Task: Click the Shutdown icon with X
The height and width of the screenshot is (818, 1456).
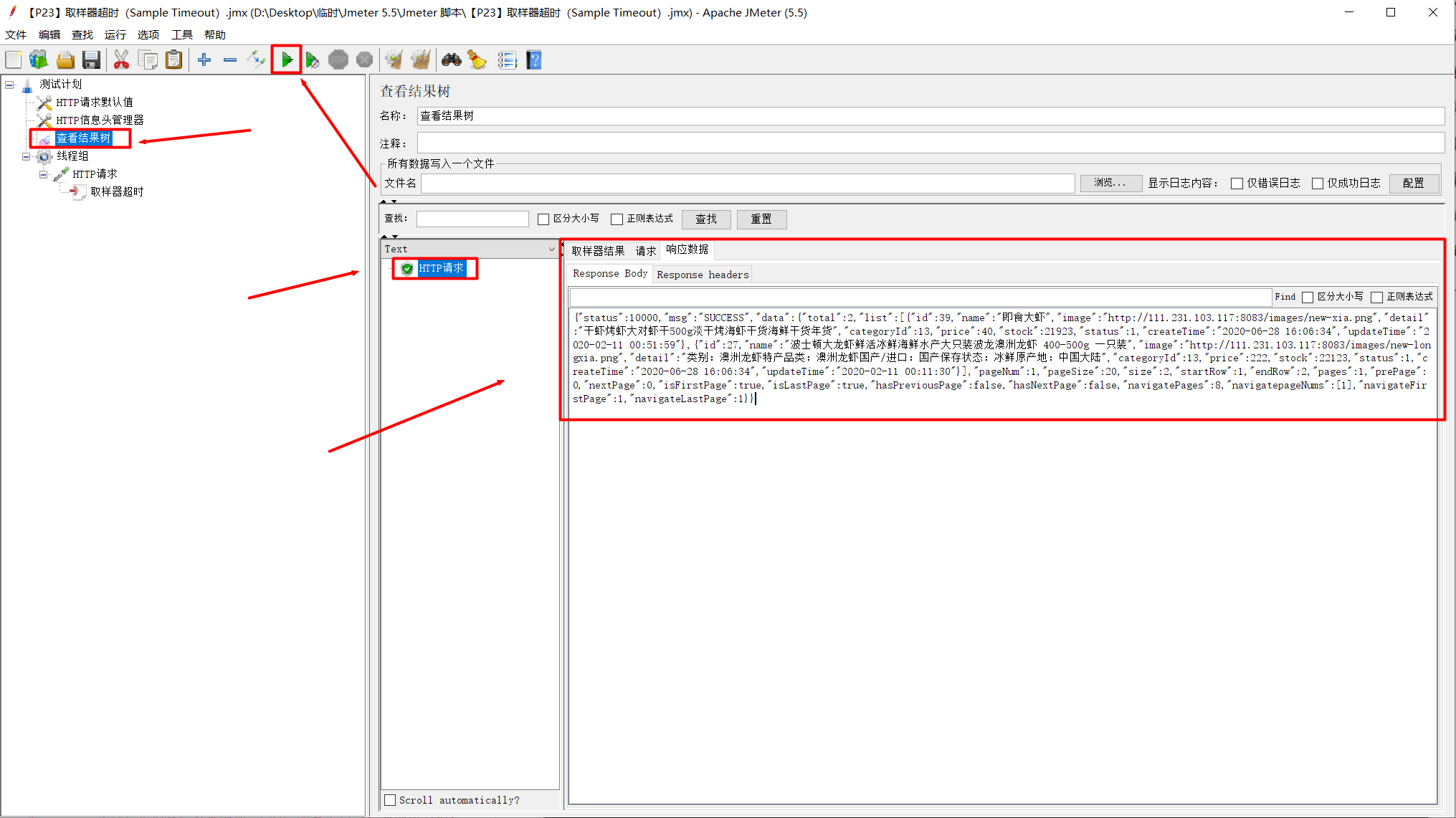Action: click(364, 60)
